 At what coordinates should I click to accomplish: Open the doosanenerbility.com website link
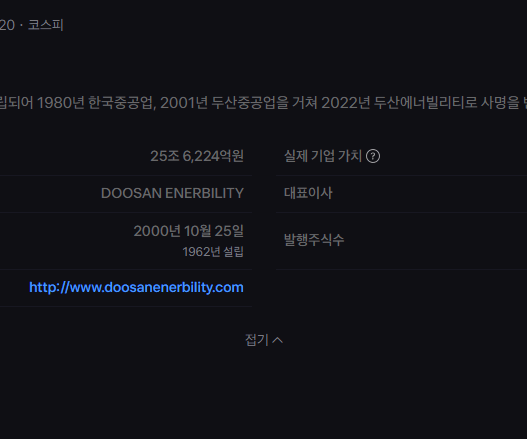point(136,288)
